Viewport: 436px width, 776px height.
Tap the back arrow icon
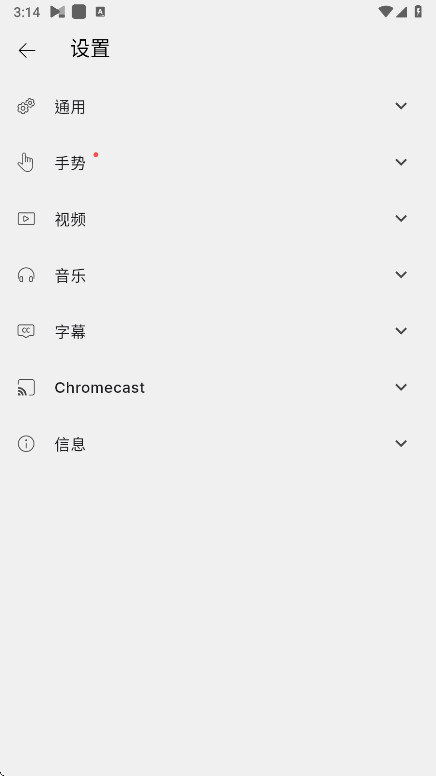tap(27, 50)
